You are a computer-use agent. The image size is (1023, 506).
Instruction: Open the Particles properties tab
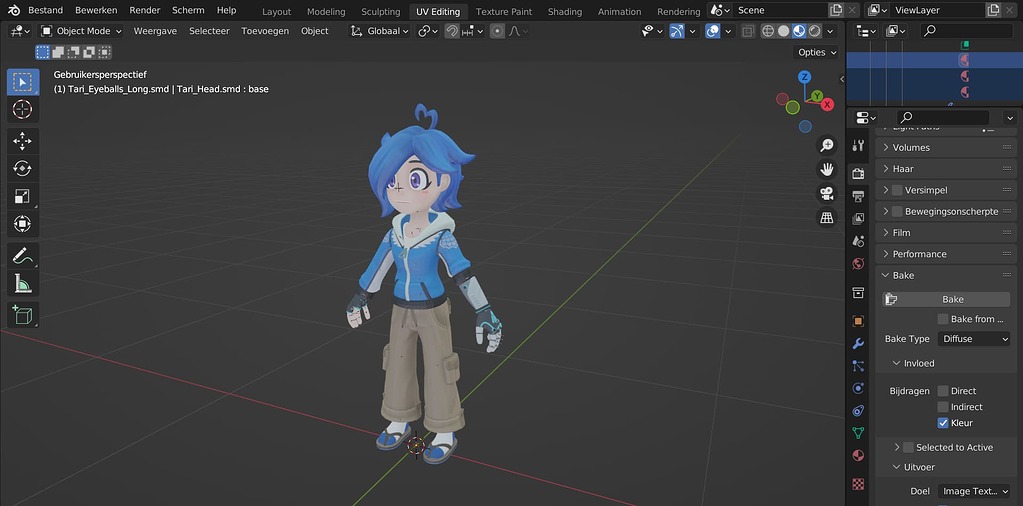coord(859,366)
